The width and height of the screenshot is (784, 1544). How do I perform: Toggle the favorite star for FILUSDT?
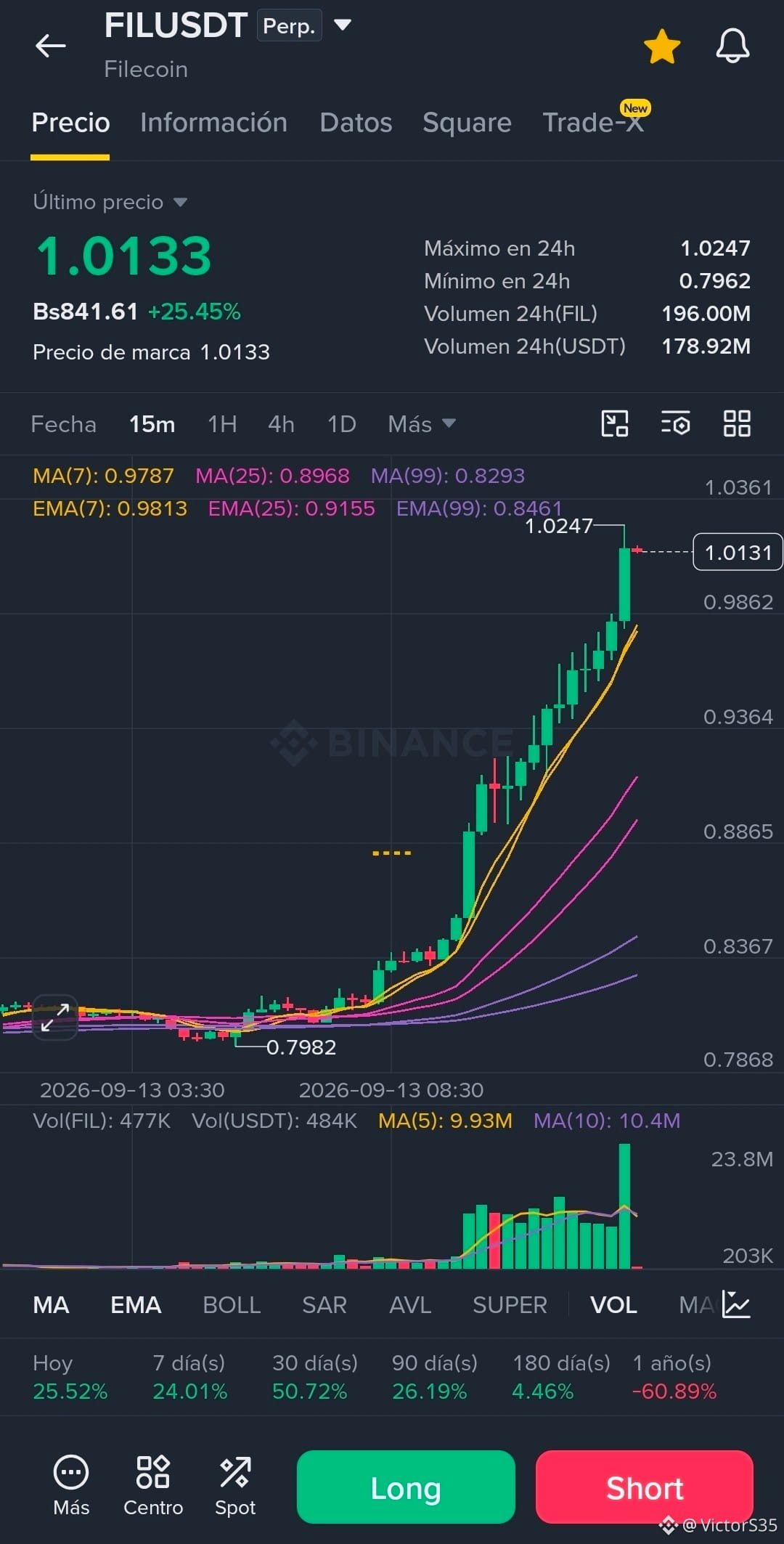pyautogui.click(x=662, y=46)
